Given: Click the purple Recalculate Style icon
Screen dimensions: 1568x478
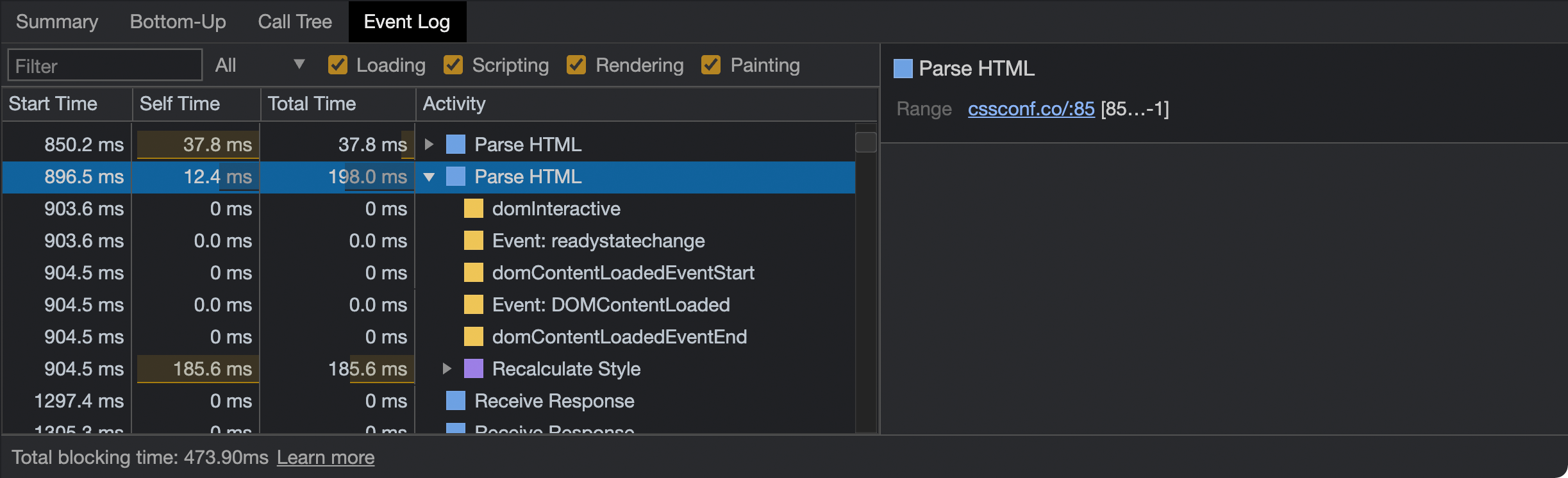Looking at the screenshot, I should tap(474, 369).
